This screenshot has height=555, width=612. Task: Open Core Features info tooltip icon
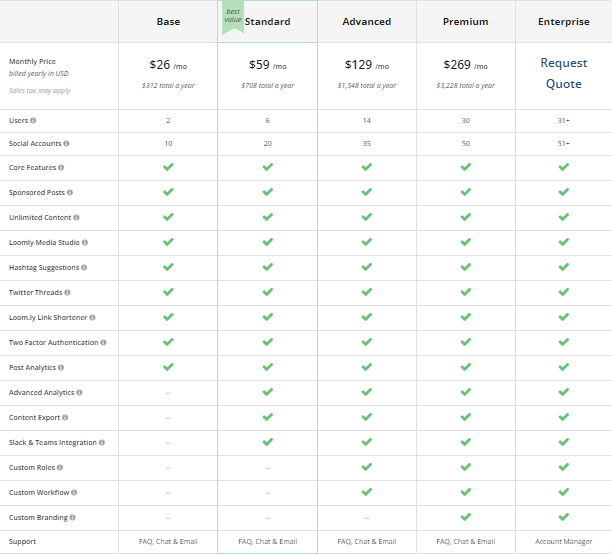pyautogui.click(x=61, y=168)
